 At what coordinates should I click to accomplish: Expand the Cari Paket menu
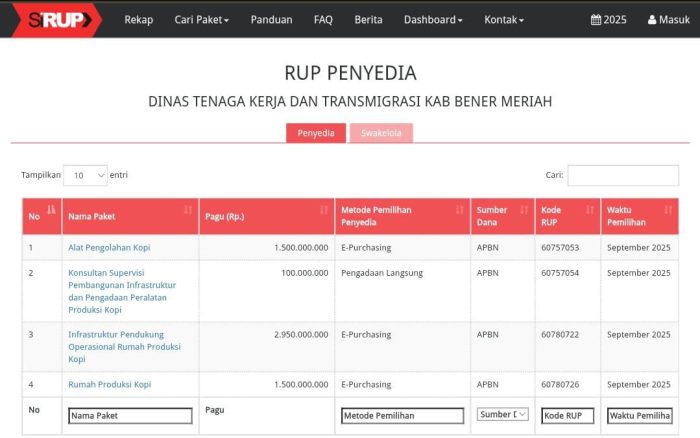[201, 20]
